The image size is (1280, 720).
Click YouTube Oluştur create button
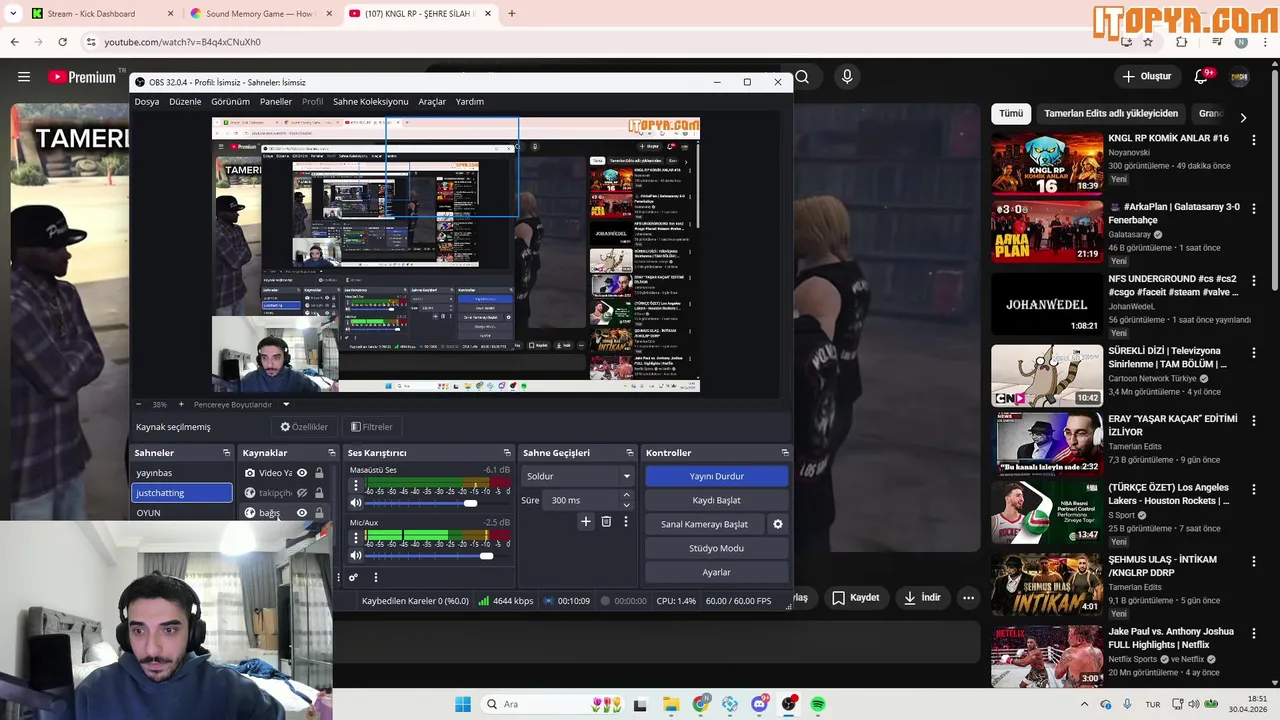coord(1146,76)
